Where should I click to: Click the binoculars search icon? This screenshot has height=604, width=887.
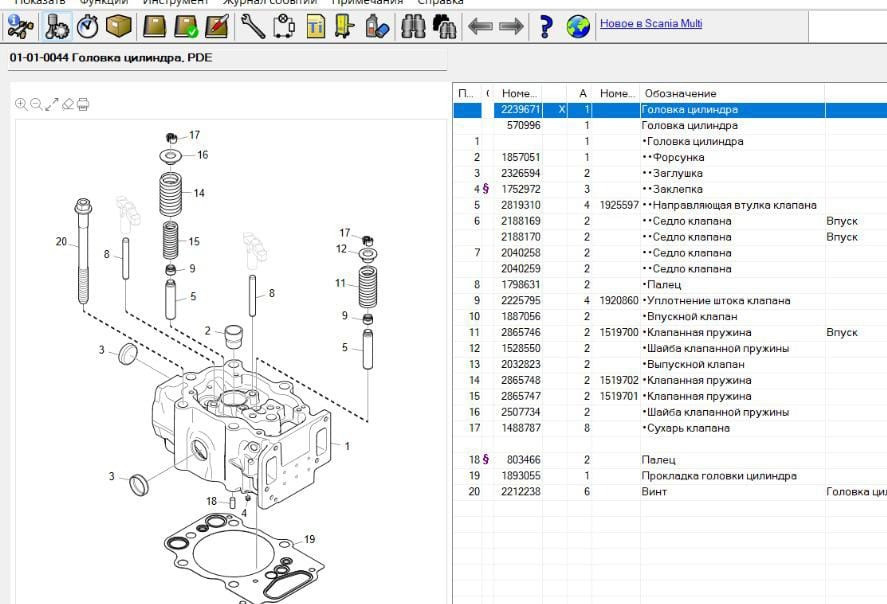coord(413,26)
